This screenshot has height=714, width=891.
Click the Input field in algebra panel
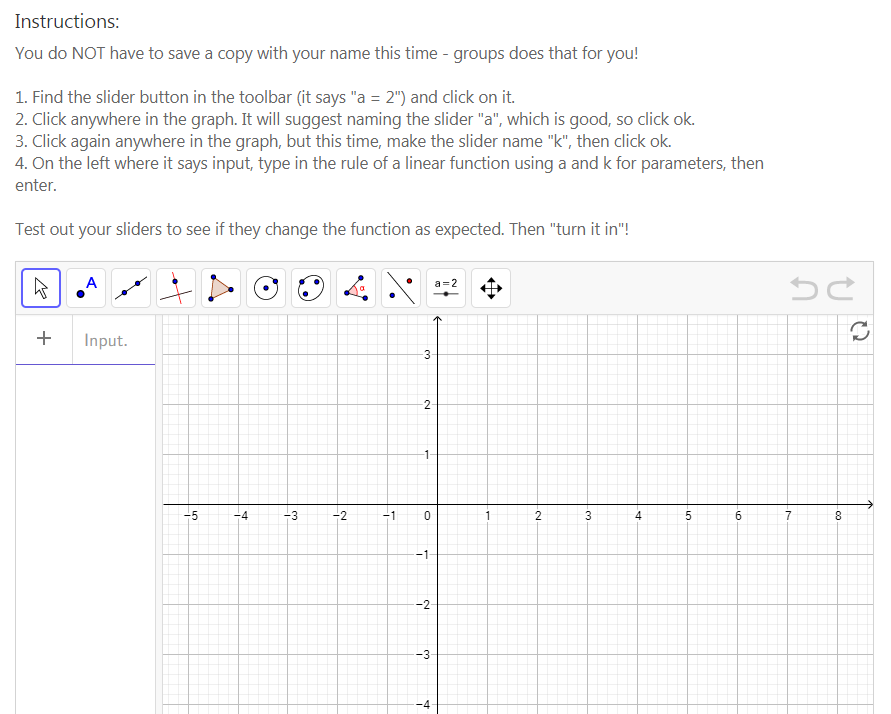pyautogui.click(x=114, y=340)
